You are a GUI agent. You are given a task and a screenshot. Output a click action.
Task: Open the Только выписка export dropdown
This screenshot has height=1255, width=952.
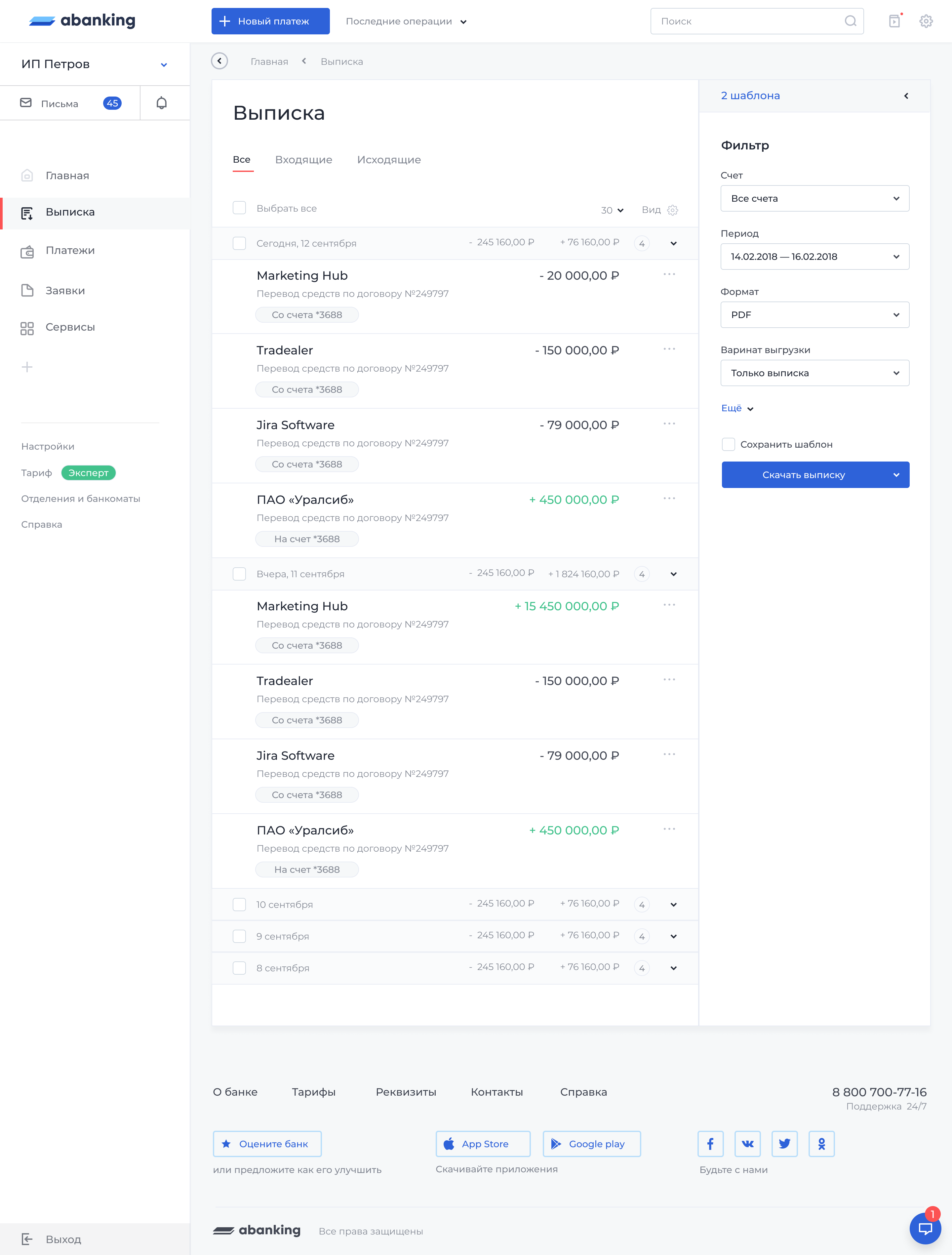tap(815, 373)
